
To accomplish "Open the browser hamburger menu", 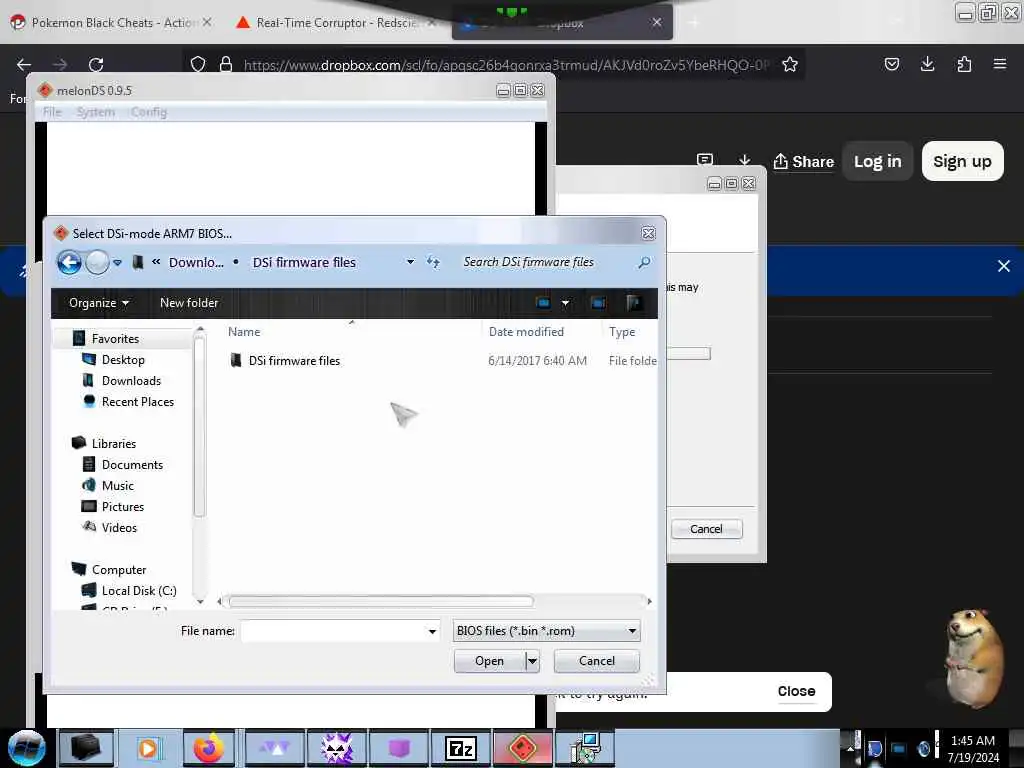I will (1000, 64).
